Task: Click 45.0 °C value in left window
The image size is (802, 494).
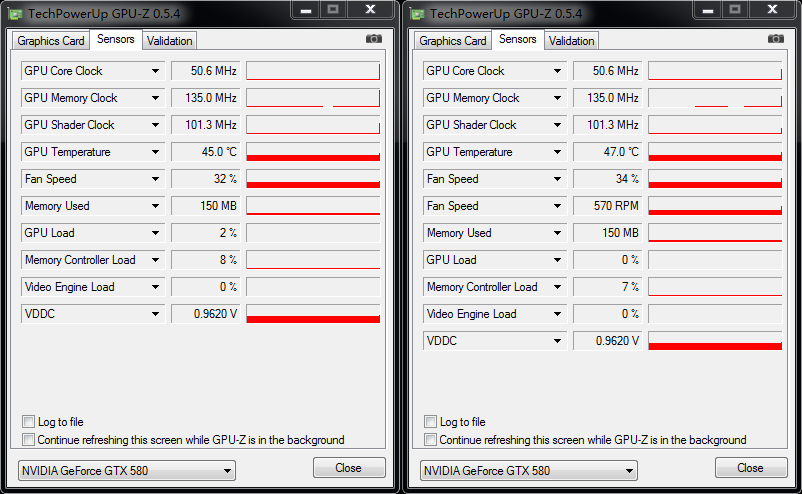Action: click(x=206, y=152)
